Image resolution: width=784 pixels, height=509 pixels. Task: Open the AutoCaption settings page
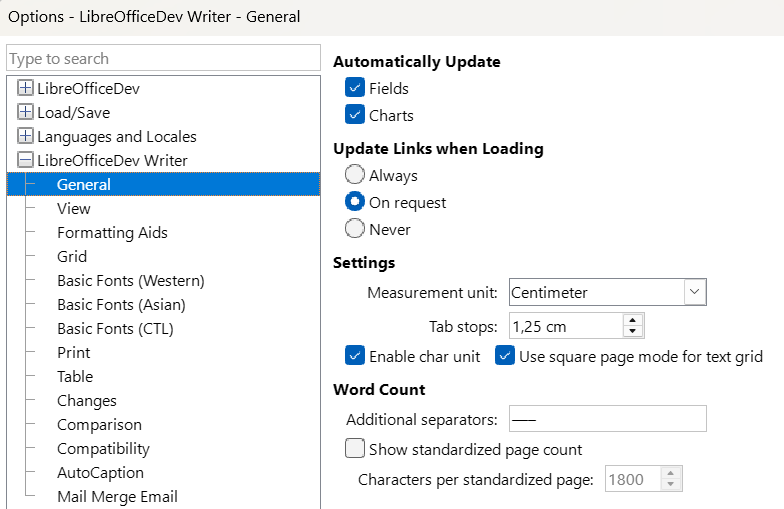point(100,472)
